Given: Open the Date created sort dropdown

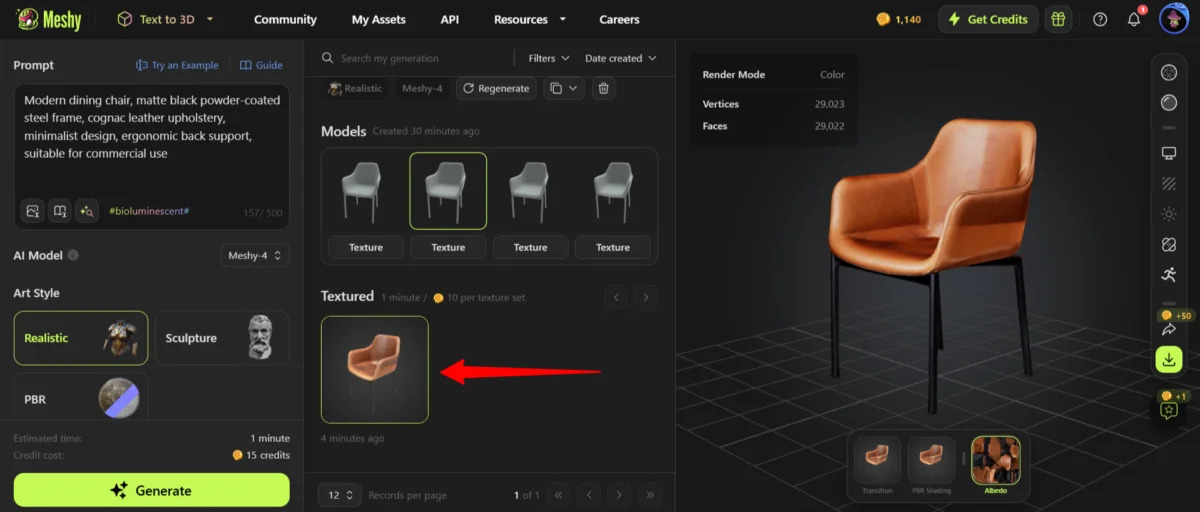Looking at the screenshot, I should pyautogui.click(x=620, y=58).
